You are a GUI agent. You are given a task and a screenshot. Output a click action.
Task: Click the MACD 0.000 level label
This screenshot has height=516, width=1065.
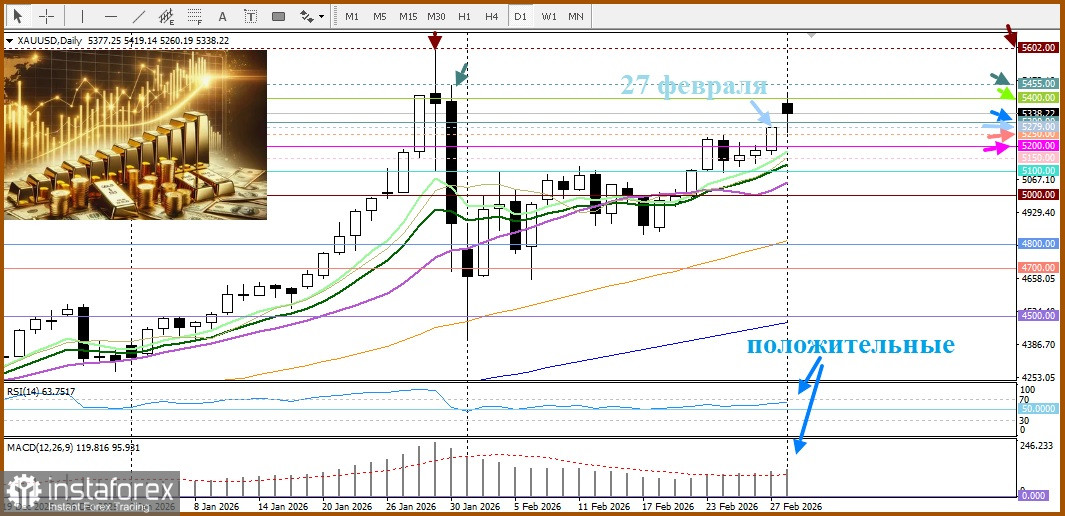(1035, 496)
